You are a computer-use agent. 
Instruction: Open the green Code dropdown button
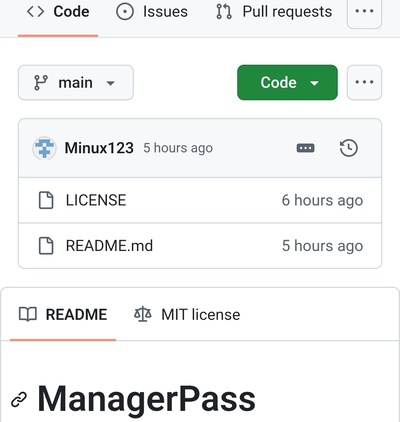tap(287, 82)
